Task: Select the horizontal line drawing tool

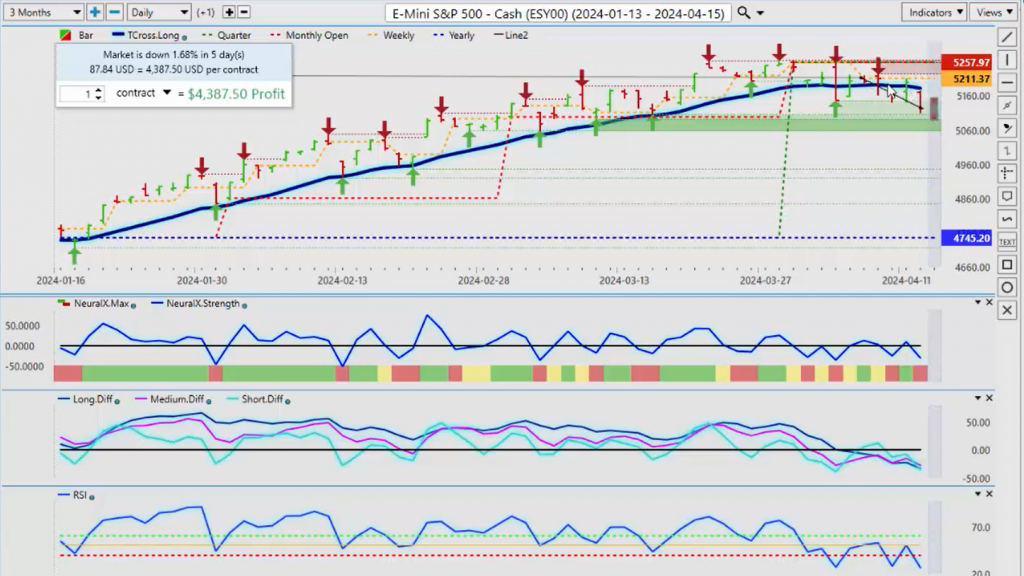Action: [x=1007, y=83]
